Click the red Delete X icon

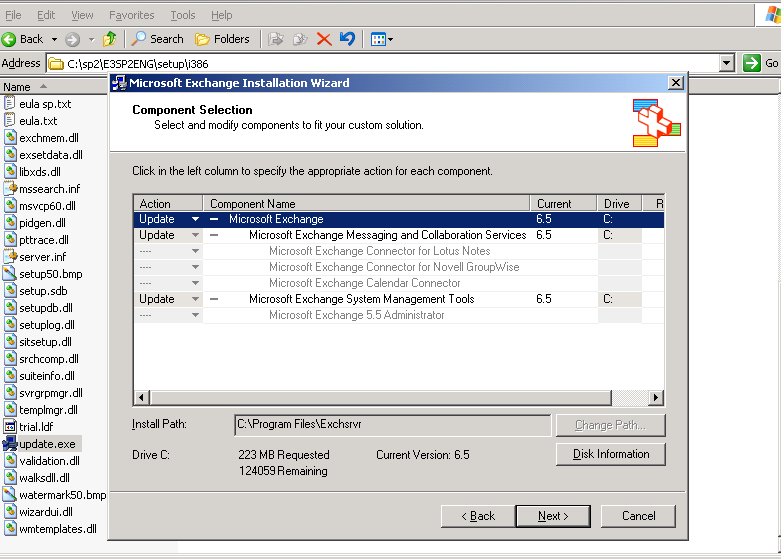click(324, 39)
